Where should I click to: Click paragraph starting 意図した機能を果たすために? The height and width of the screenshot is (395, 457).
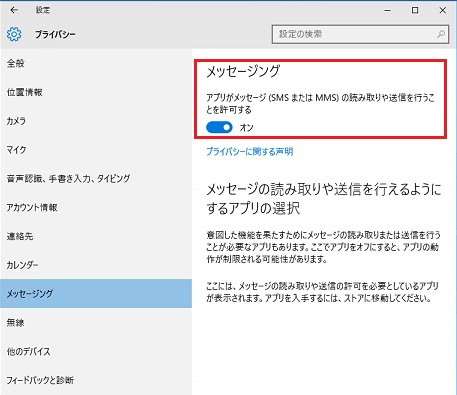click(x=323, y=247)
